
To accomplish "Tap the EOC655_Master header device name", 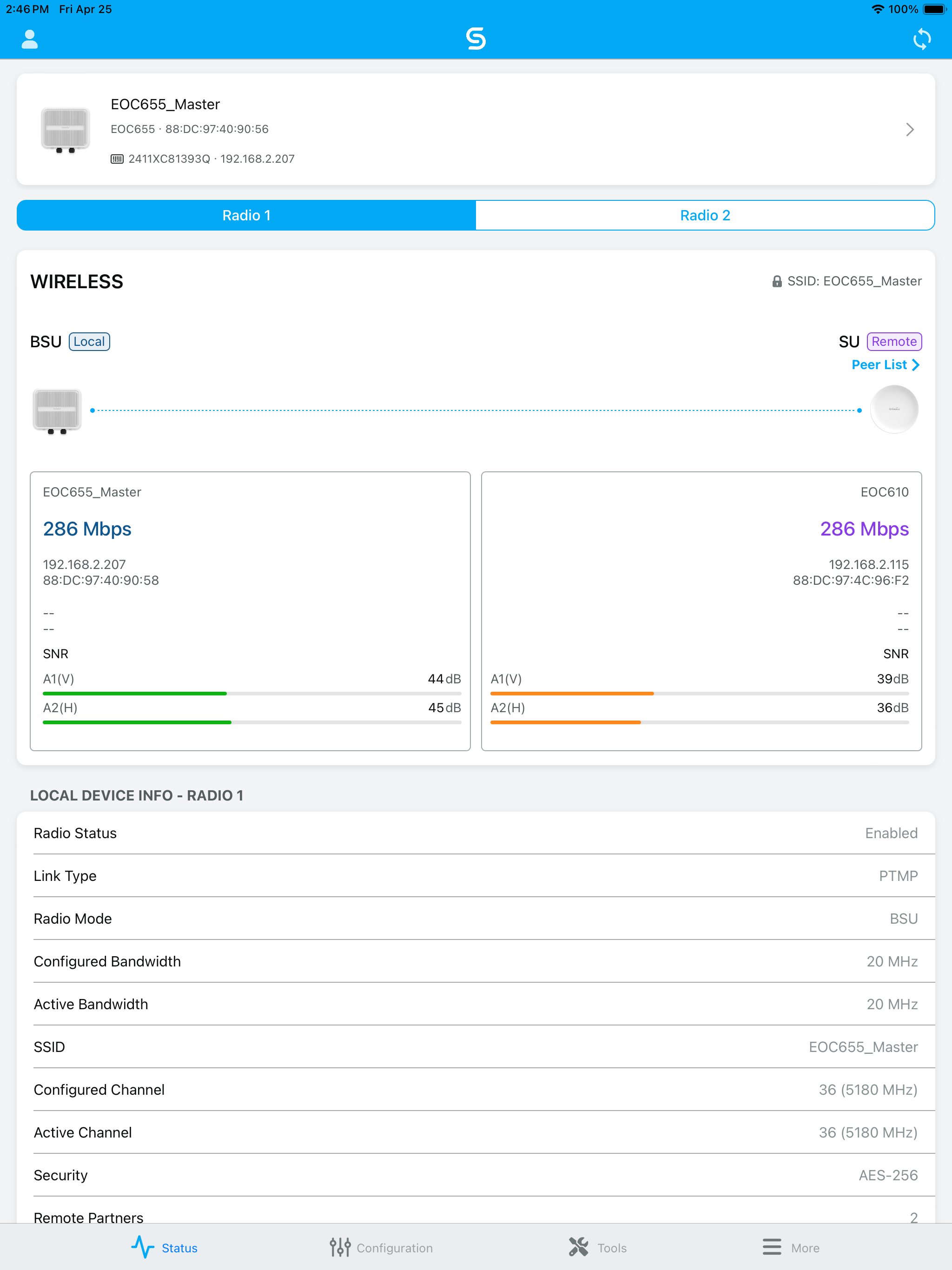I will point(165,105).
